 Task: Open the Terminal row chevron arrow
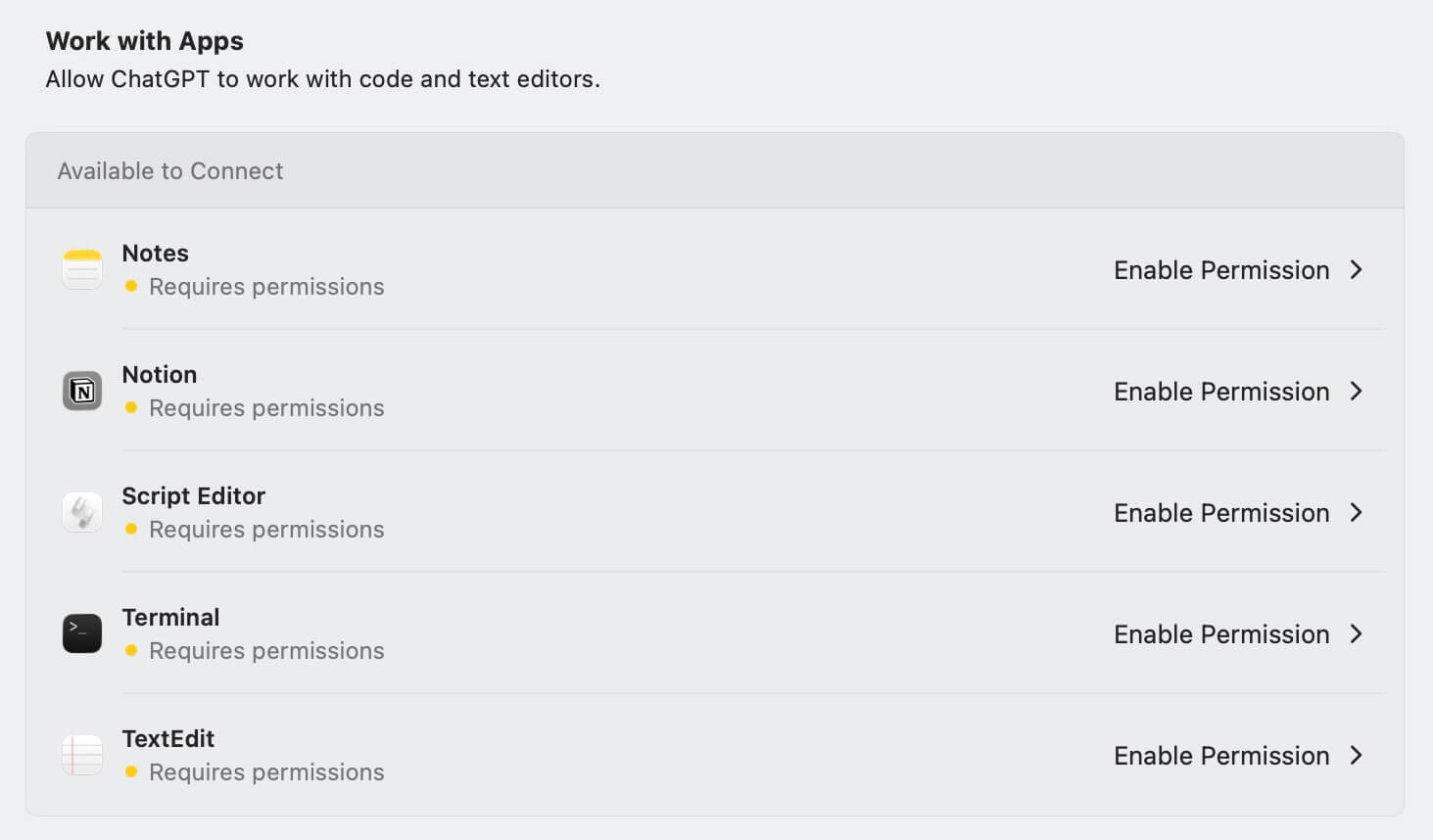click(1357, 634)
